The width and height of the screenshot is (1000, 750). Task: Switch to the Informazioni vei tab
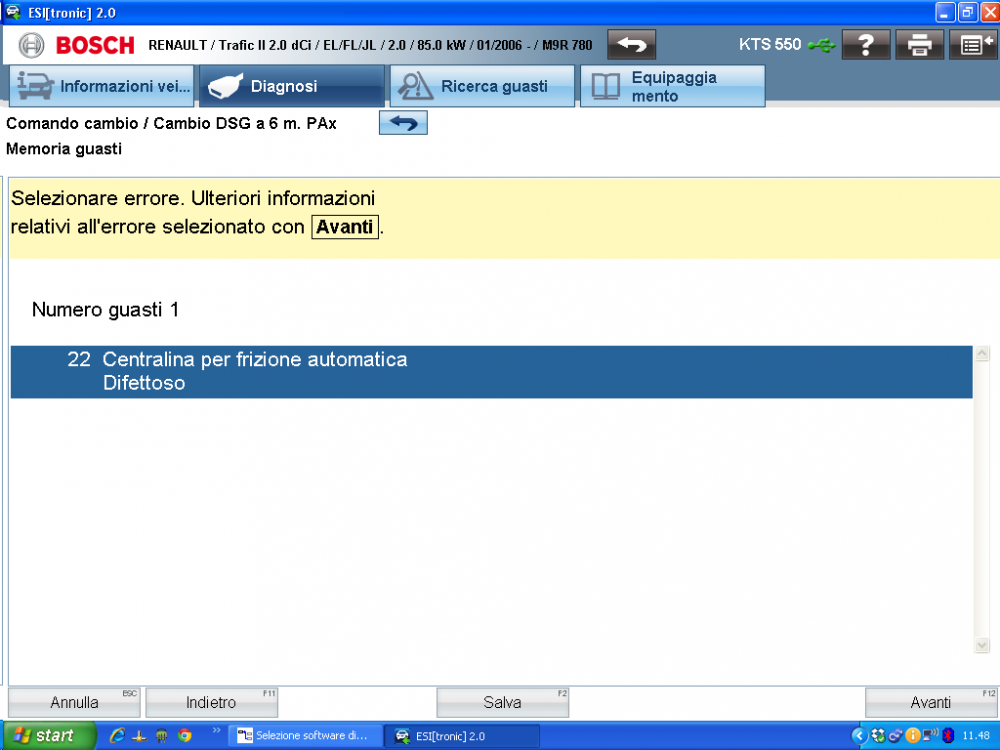coord(100,85)
